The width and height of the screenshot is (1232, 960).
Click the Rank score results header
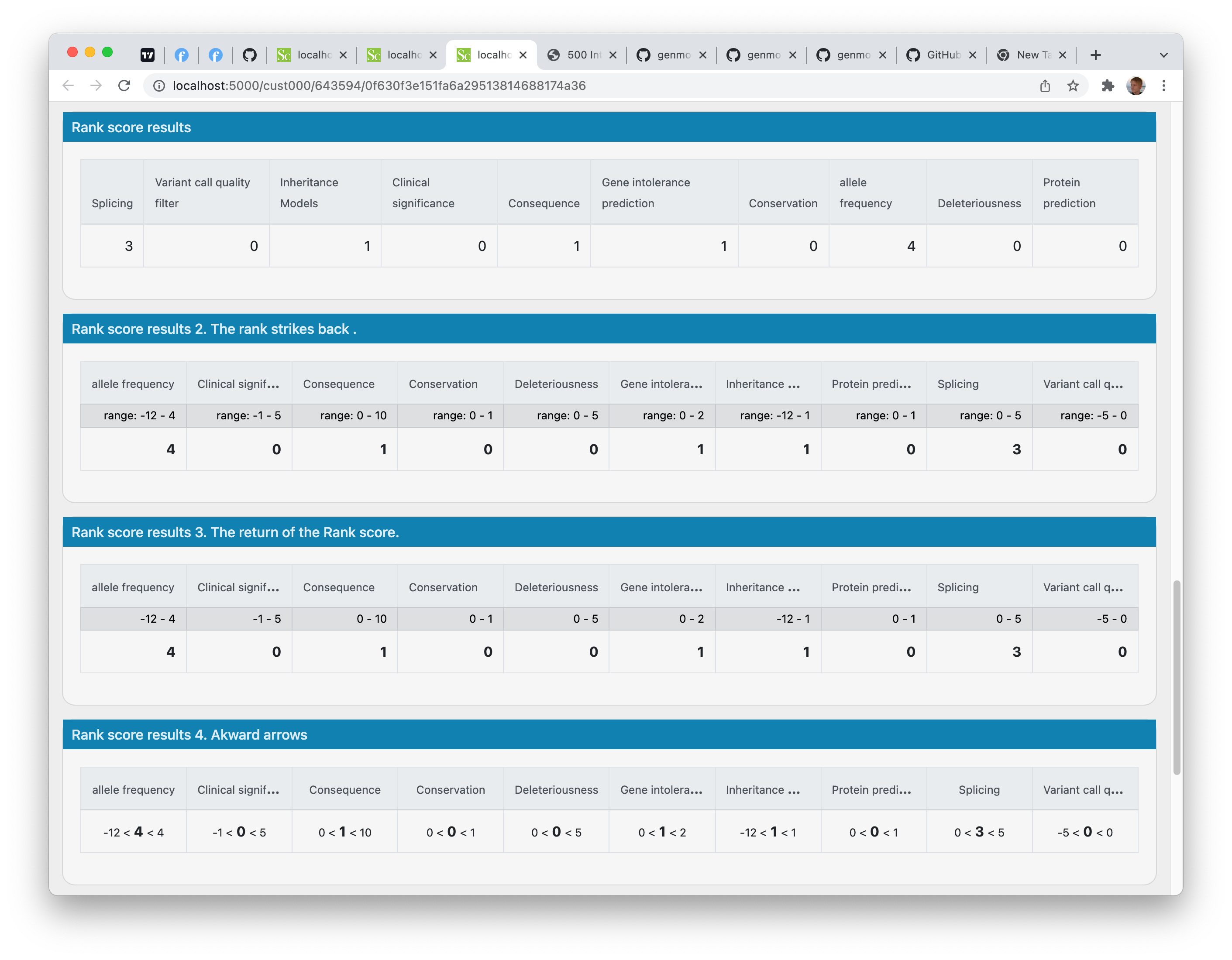[131, 127]
